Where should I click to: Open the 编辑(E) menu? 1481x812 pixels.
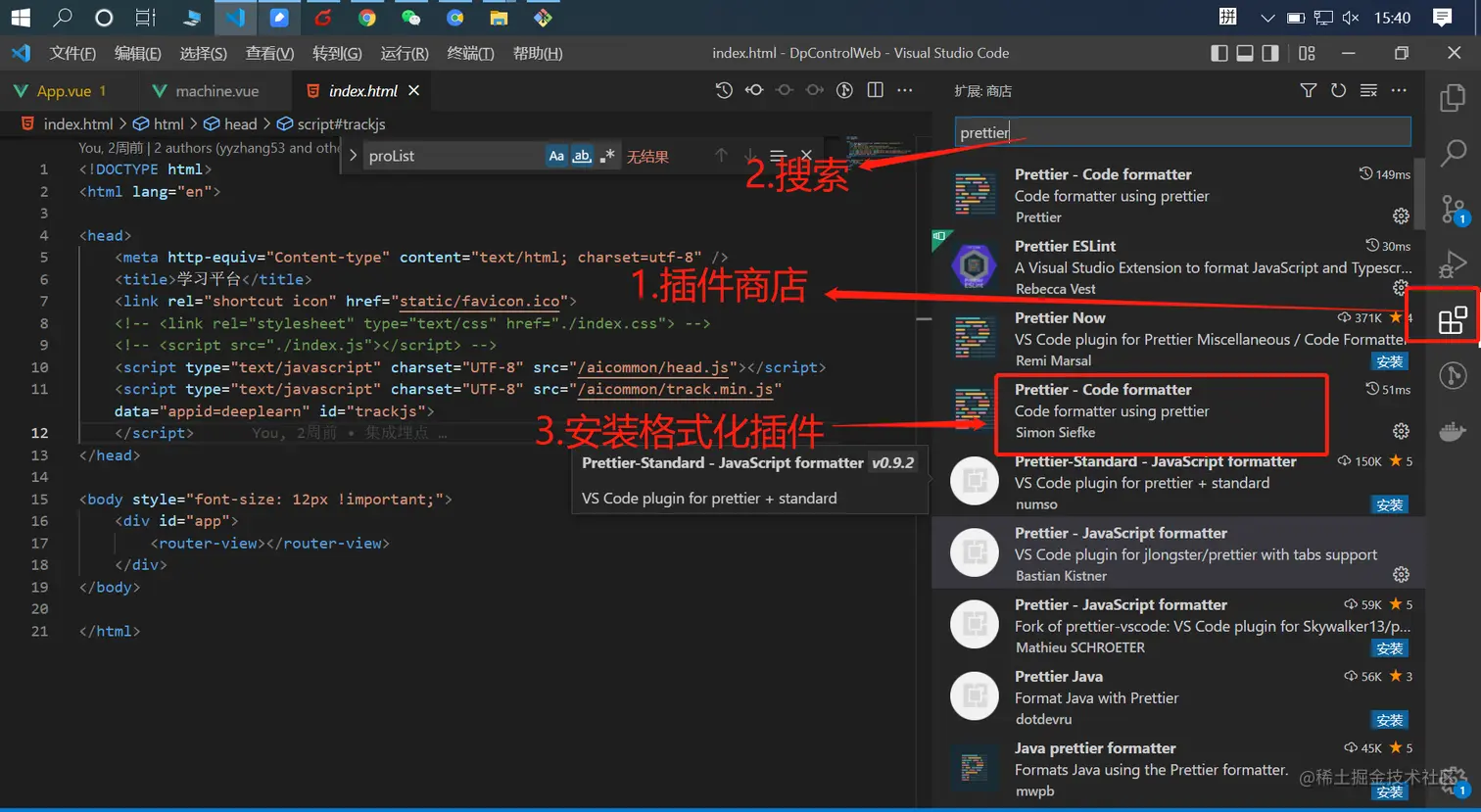[137, 53]
